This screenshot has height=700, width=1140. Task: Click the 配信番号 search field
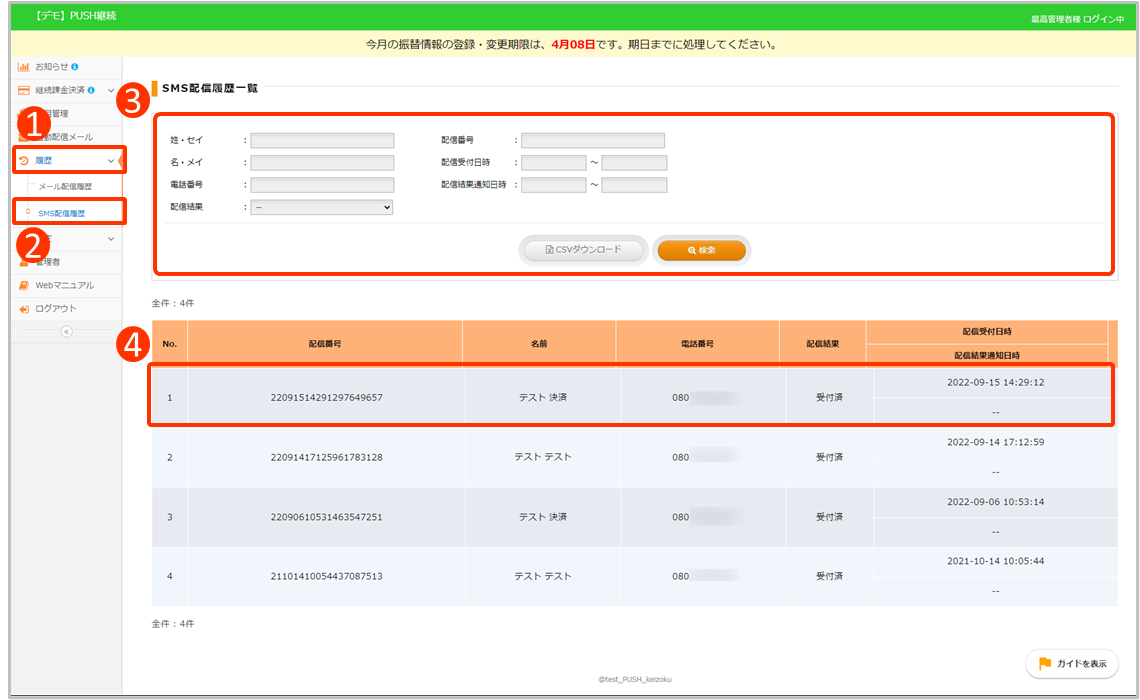coord(592,141)
